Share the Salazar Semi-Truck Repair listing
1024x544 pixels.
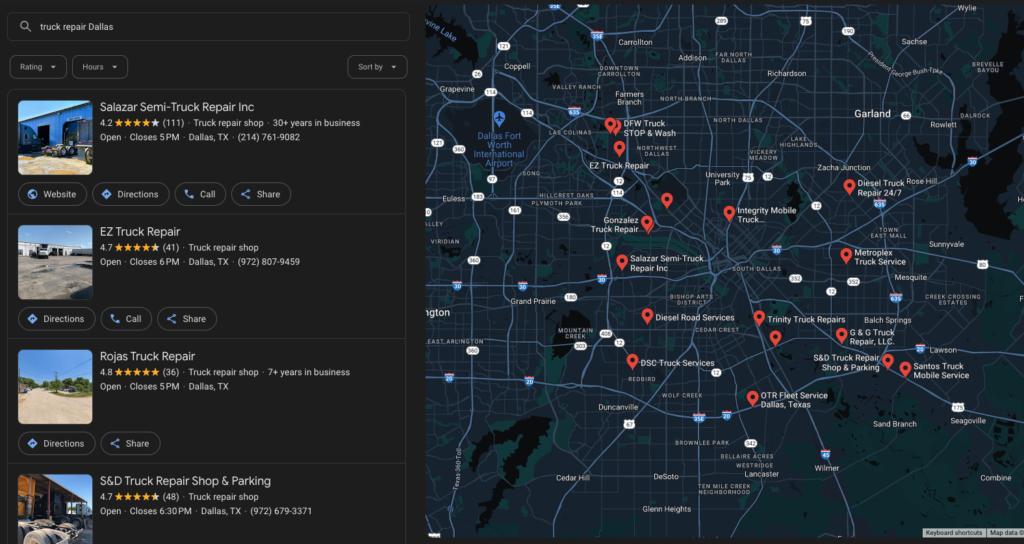click(261, 194)
